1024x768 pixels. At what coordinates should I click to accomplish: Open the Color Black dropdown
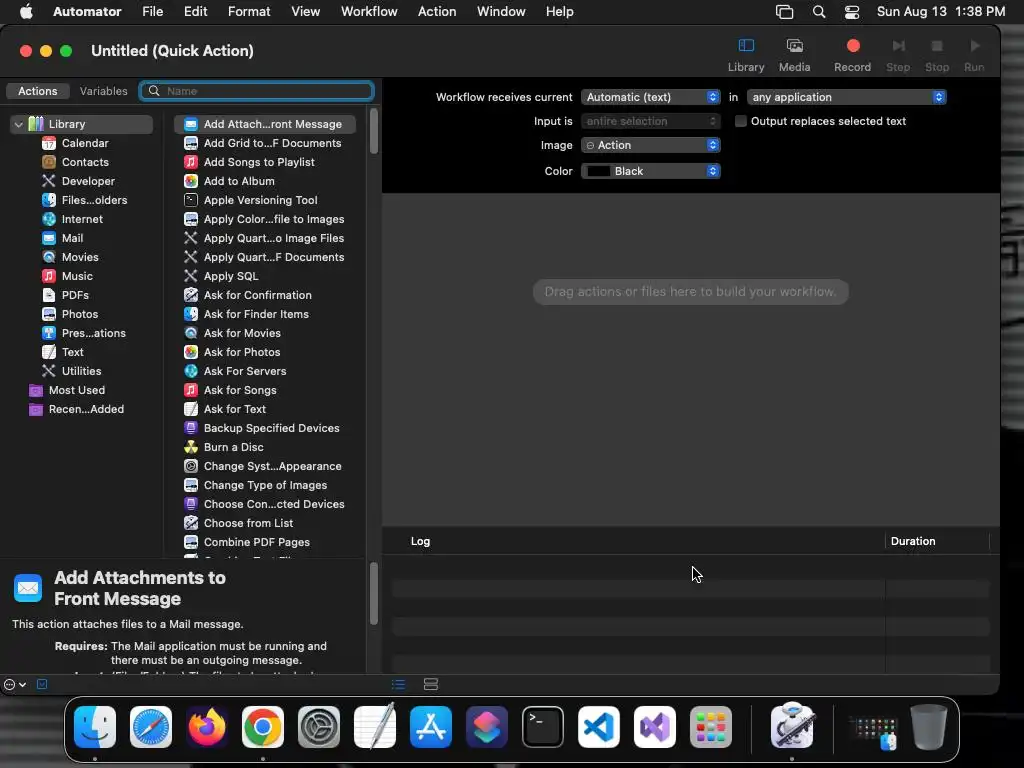[650, 170]
